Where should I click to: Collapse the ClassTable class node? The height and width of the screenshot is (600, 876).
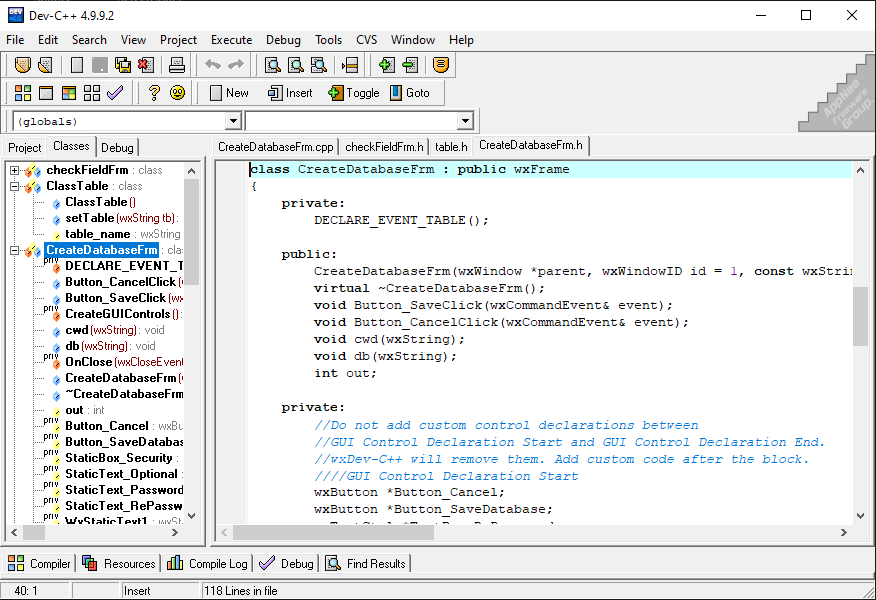click(x=15, y=187)
